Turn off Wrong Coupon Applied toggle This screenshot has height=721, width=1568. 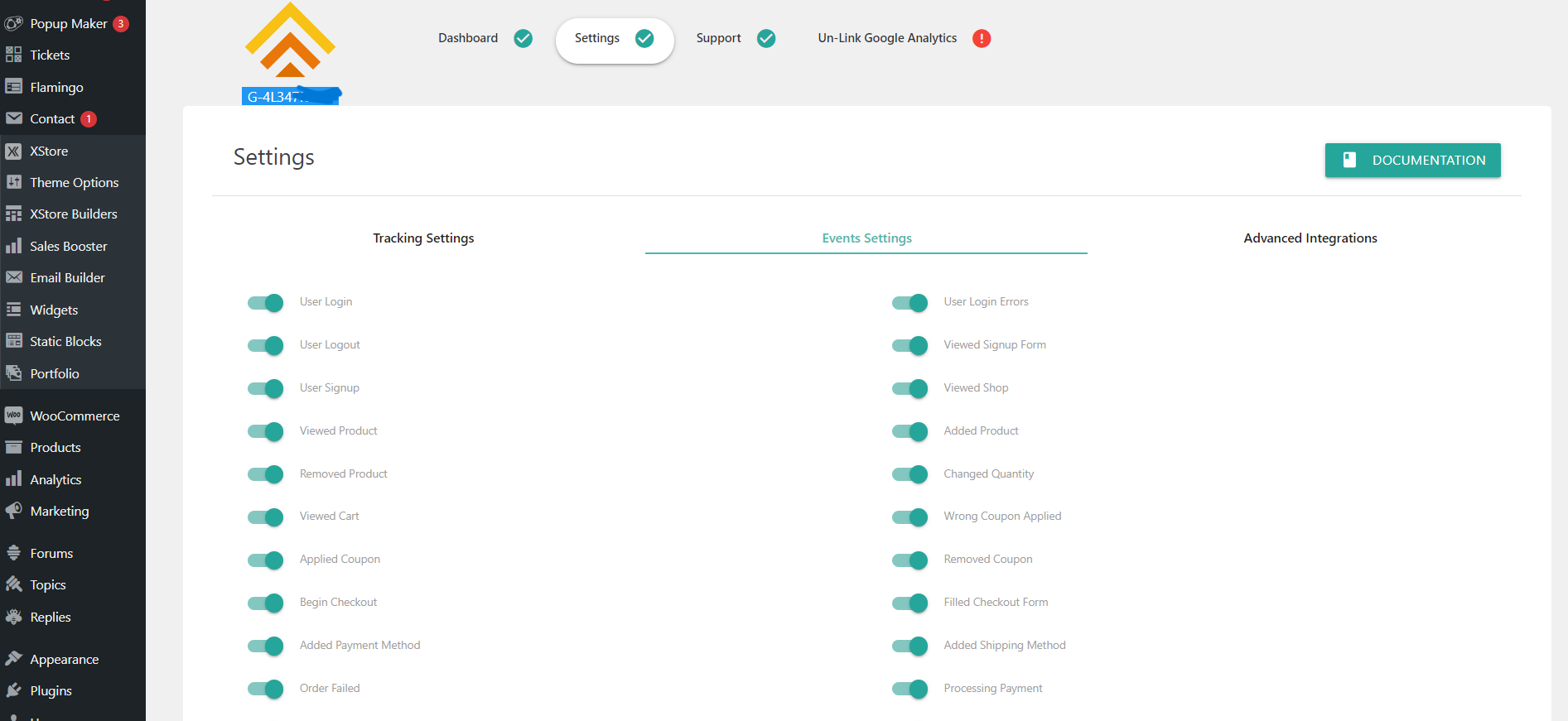tap(909, 517)
